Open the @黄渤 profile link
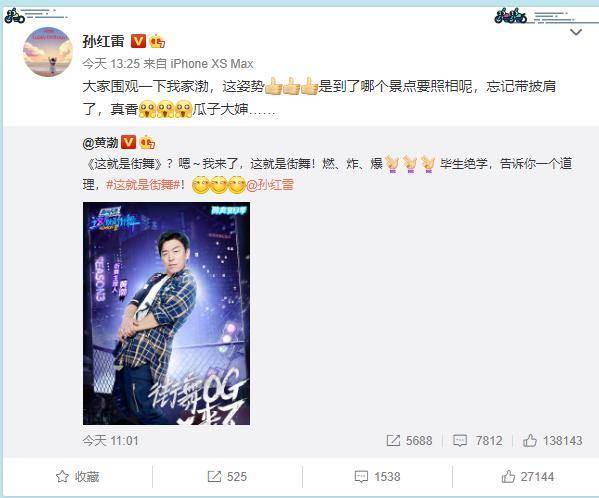Viewport: 599px width, 498px height. click(100, 143)
